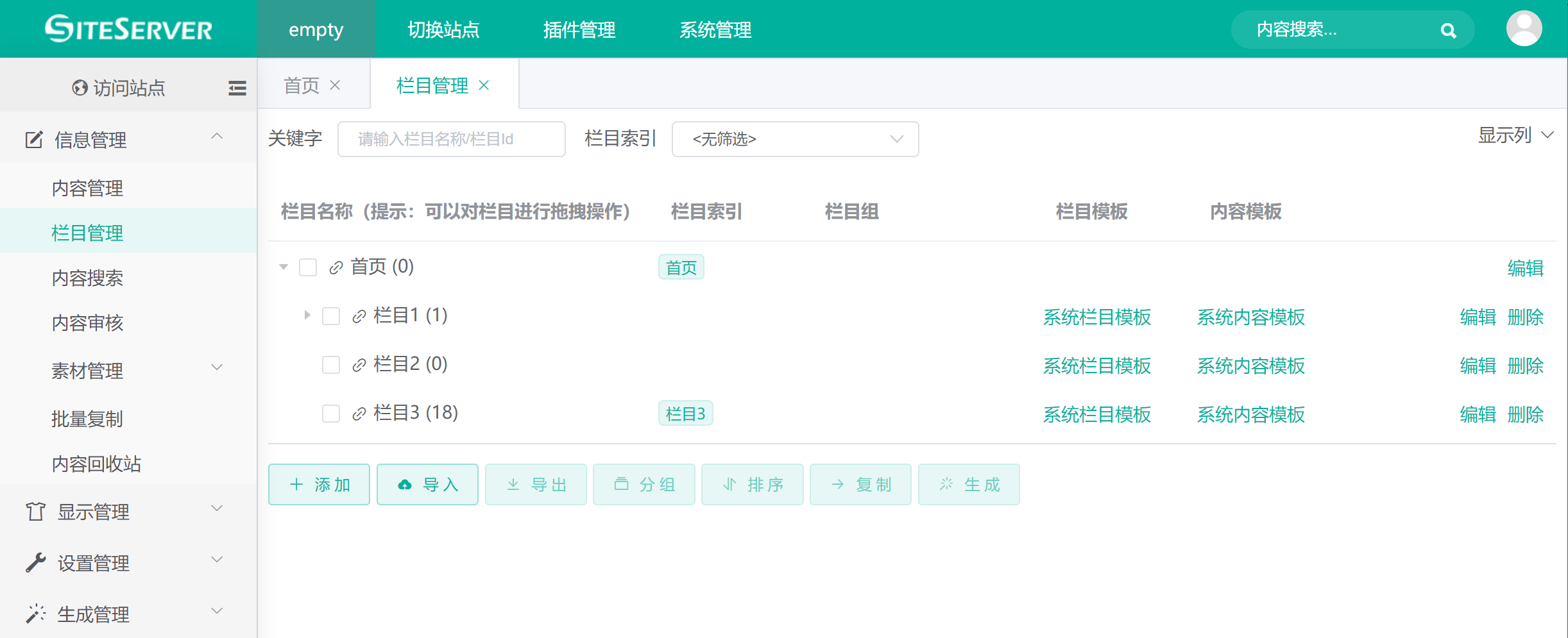The width and height of the screenshot is (1568, 638).
Task: Click the 显示管理 sidebar icon
Action: 35,511
